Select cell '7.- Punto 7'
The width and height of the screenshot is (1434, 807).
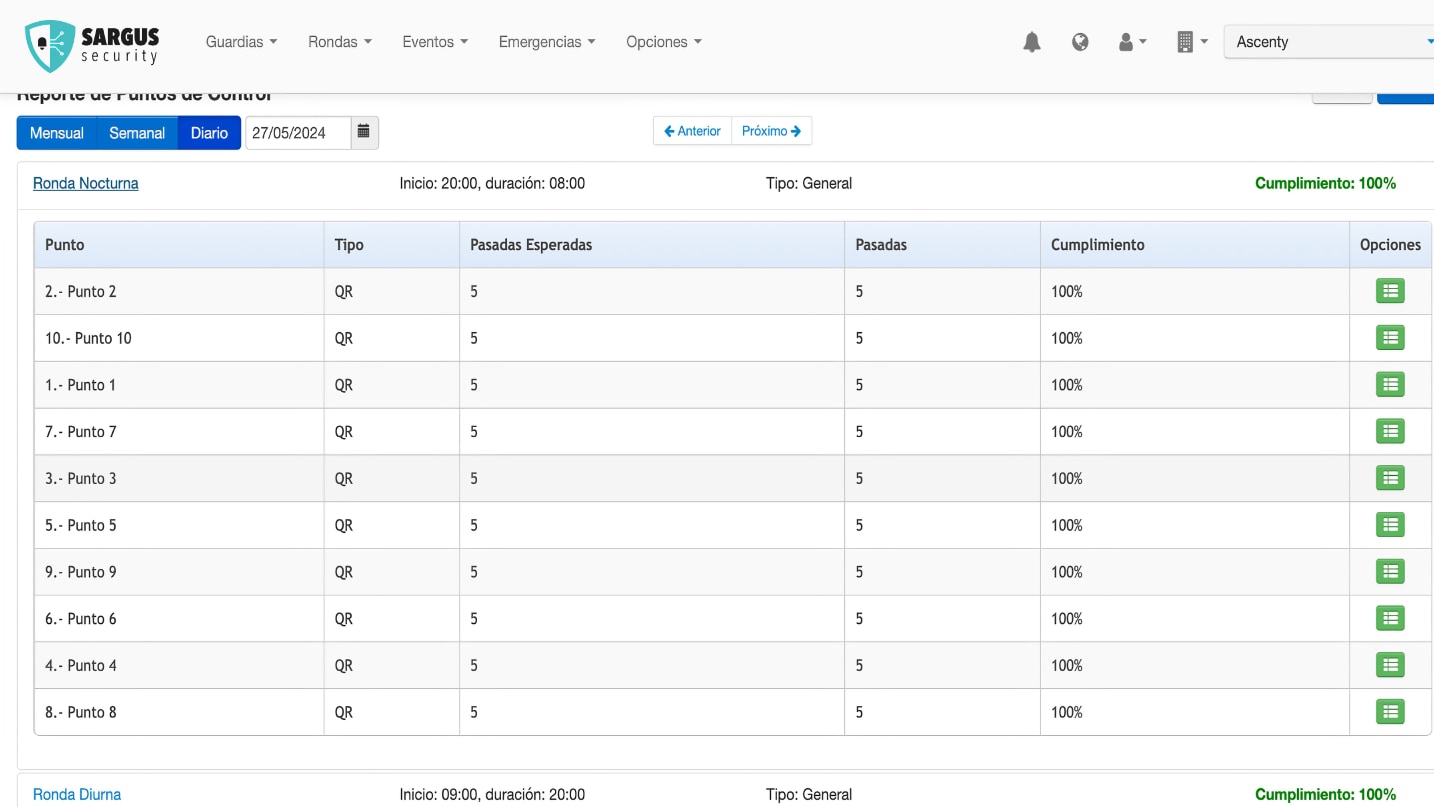coord(179,431)
